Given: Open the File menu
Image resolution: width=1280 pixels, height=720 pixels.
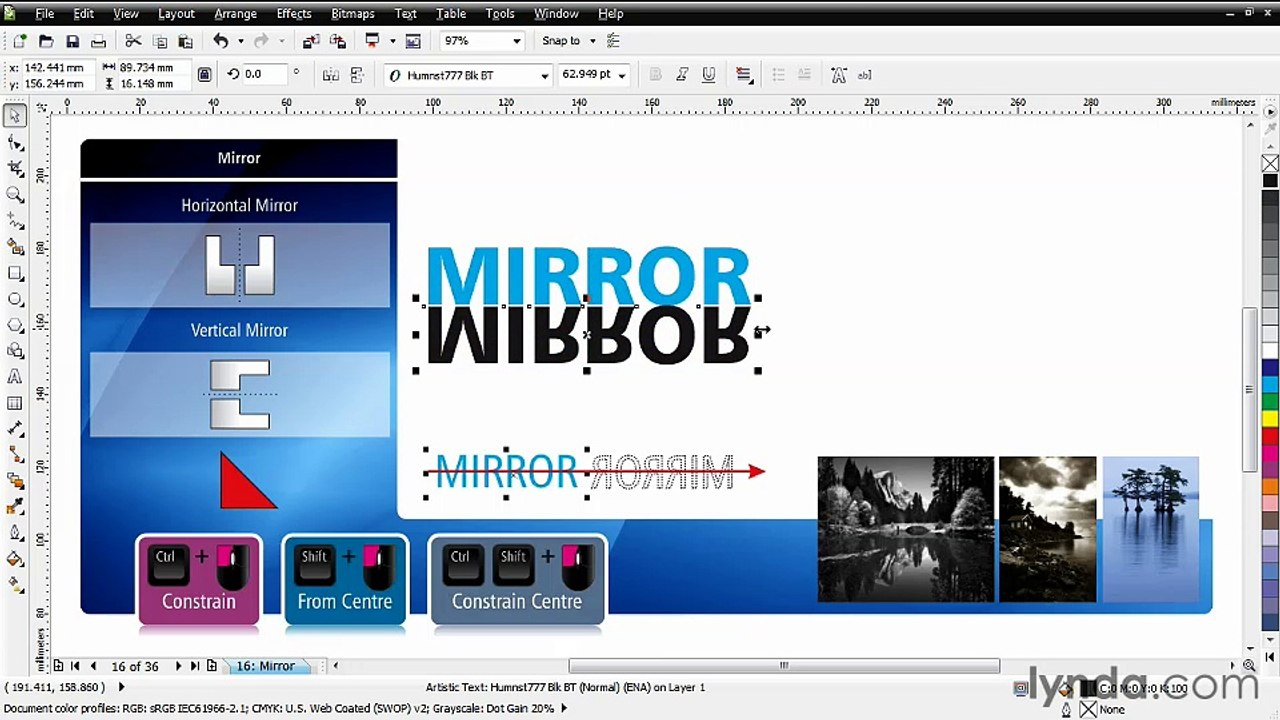Looking at the screenshot, I should pos(45,13).
